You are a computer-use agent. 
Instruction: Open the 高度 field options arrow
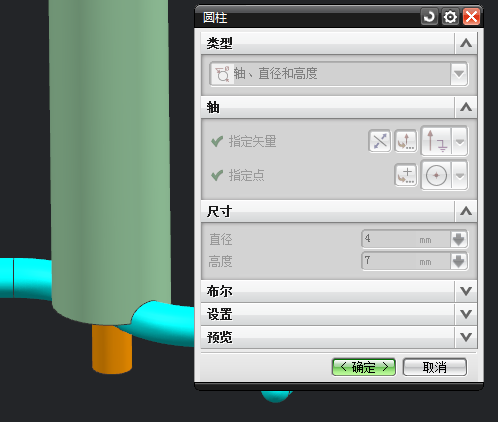(x=459, y=261)
